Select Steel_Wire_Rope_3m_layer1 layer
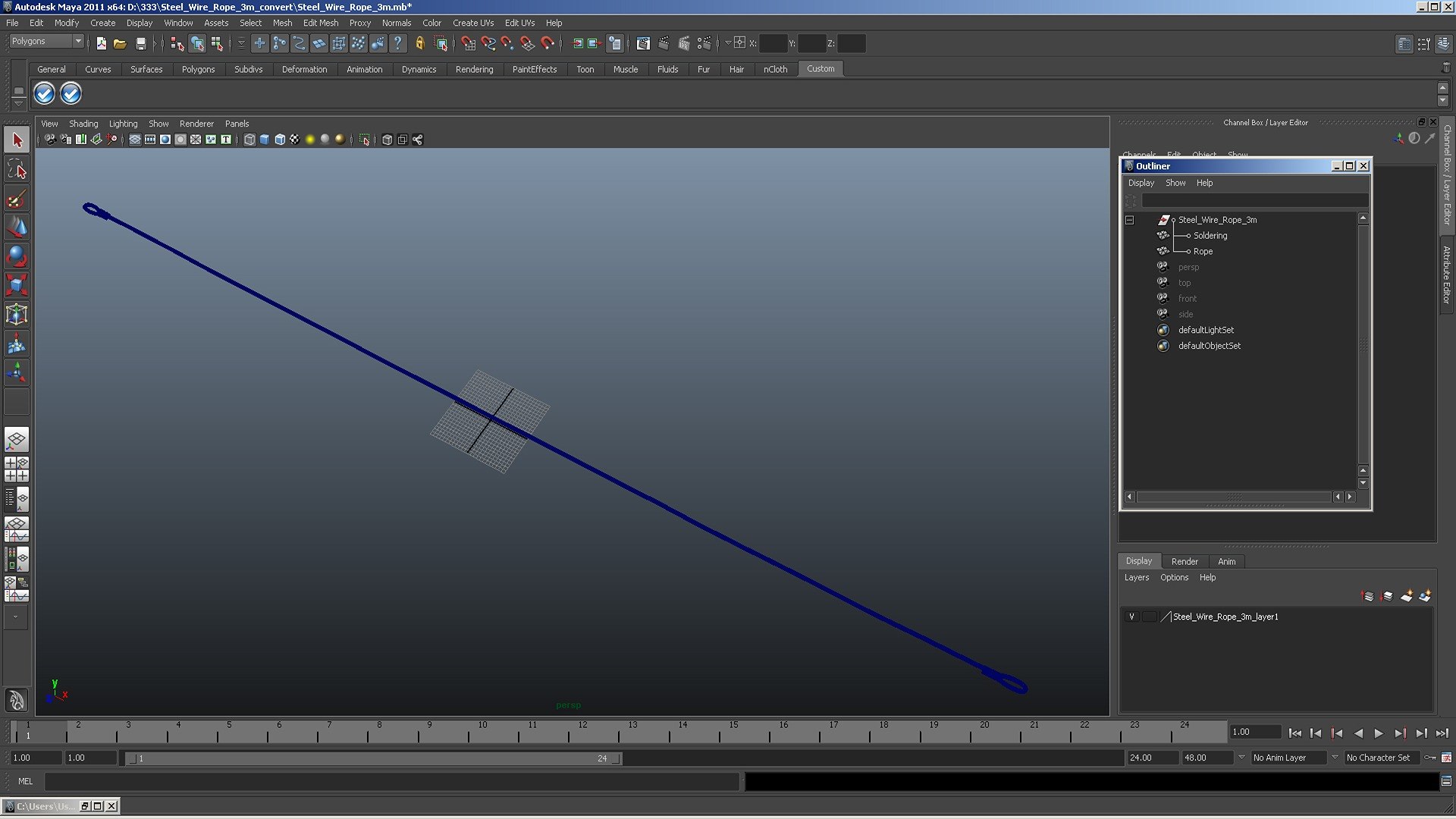The height and width of the screenshot is (819, 1456). (1225, 617)
